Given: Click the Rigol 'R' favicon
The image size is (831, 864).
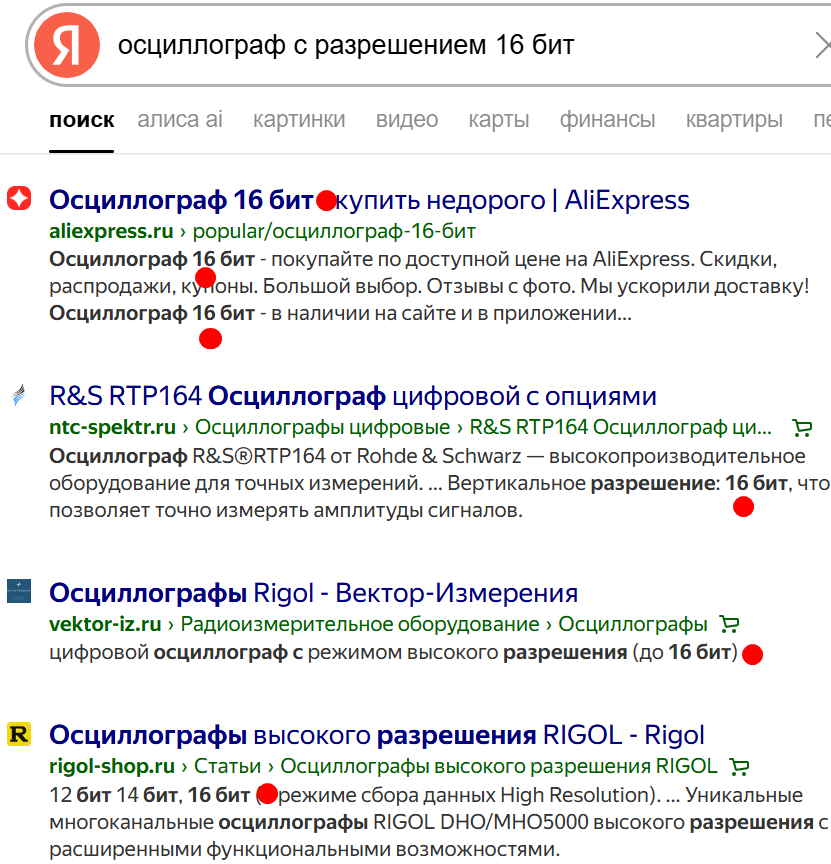Looking at the screenshot, I should tap(19, 733).
